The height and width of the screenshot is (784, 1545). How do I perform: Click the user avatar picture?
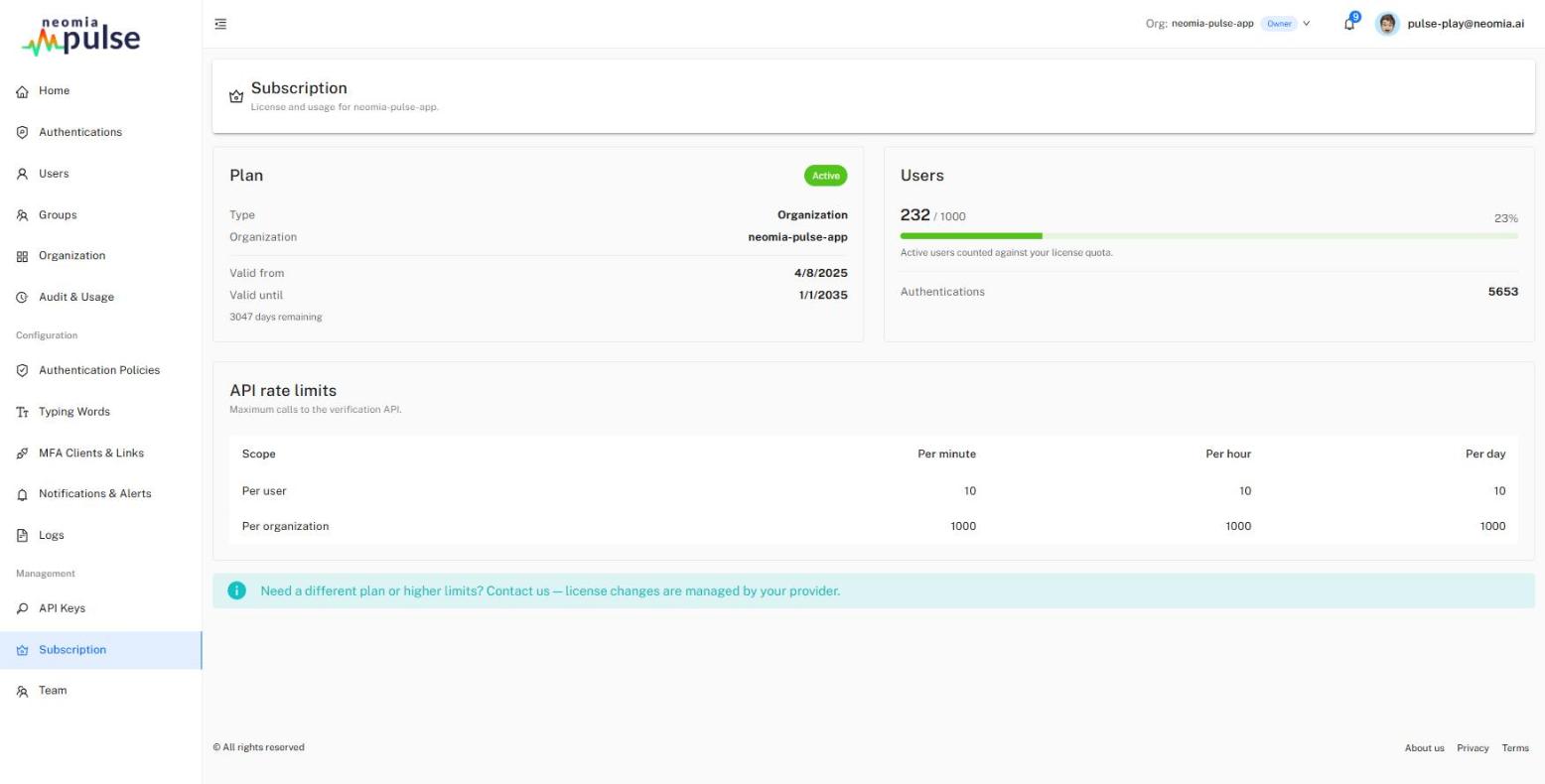pyautogui.click(x=1387, y=24)
